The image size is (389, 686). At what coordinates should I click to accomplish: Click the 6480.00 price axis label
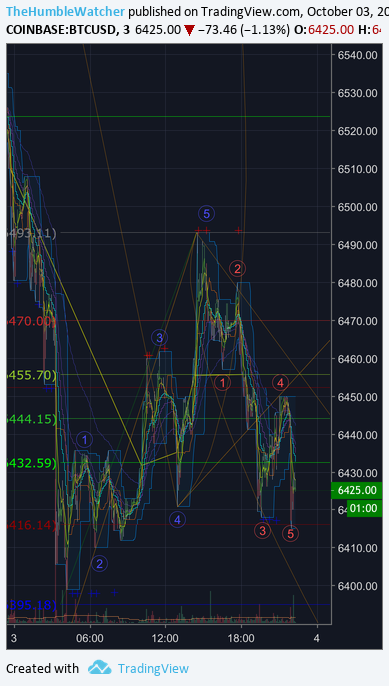pos(357,283)
